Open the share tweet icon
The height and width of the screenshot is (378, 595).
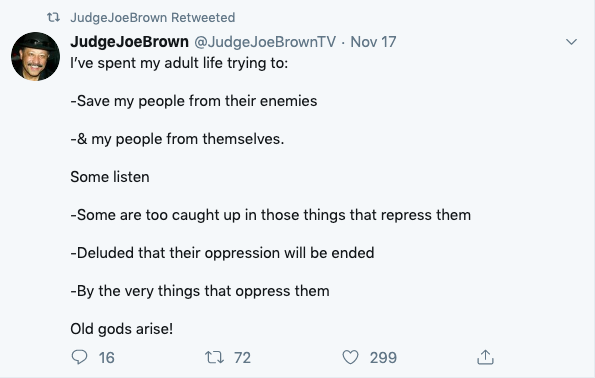485,357
